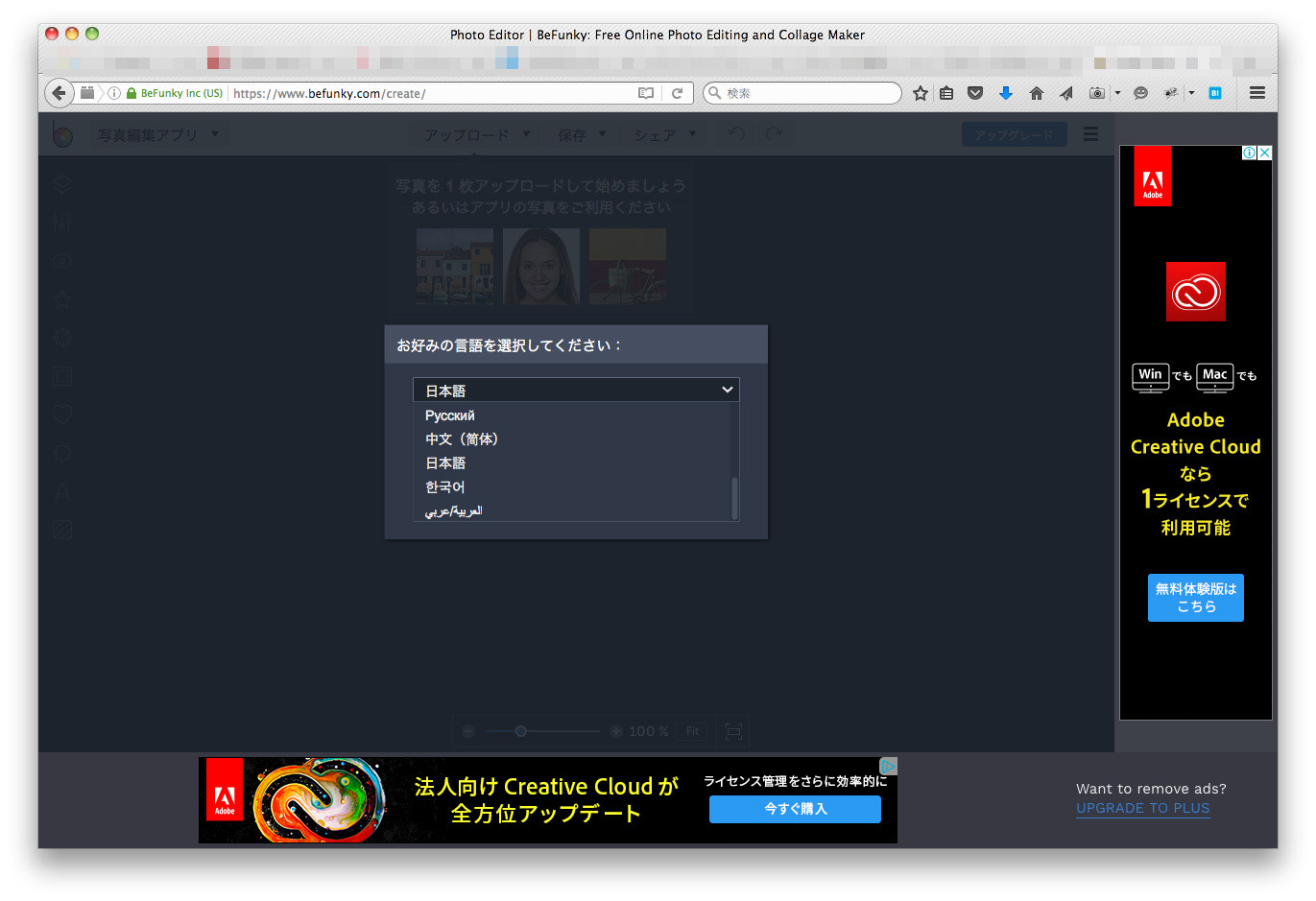Focus the URL address field

tap(432, 93)
